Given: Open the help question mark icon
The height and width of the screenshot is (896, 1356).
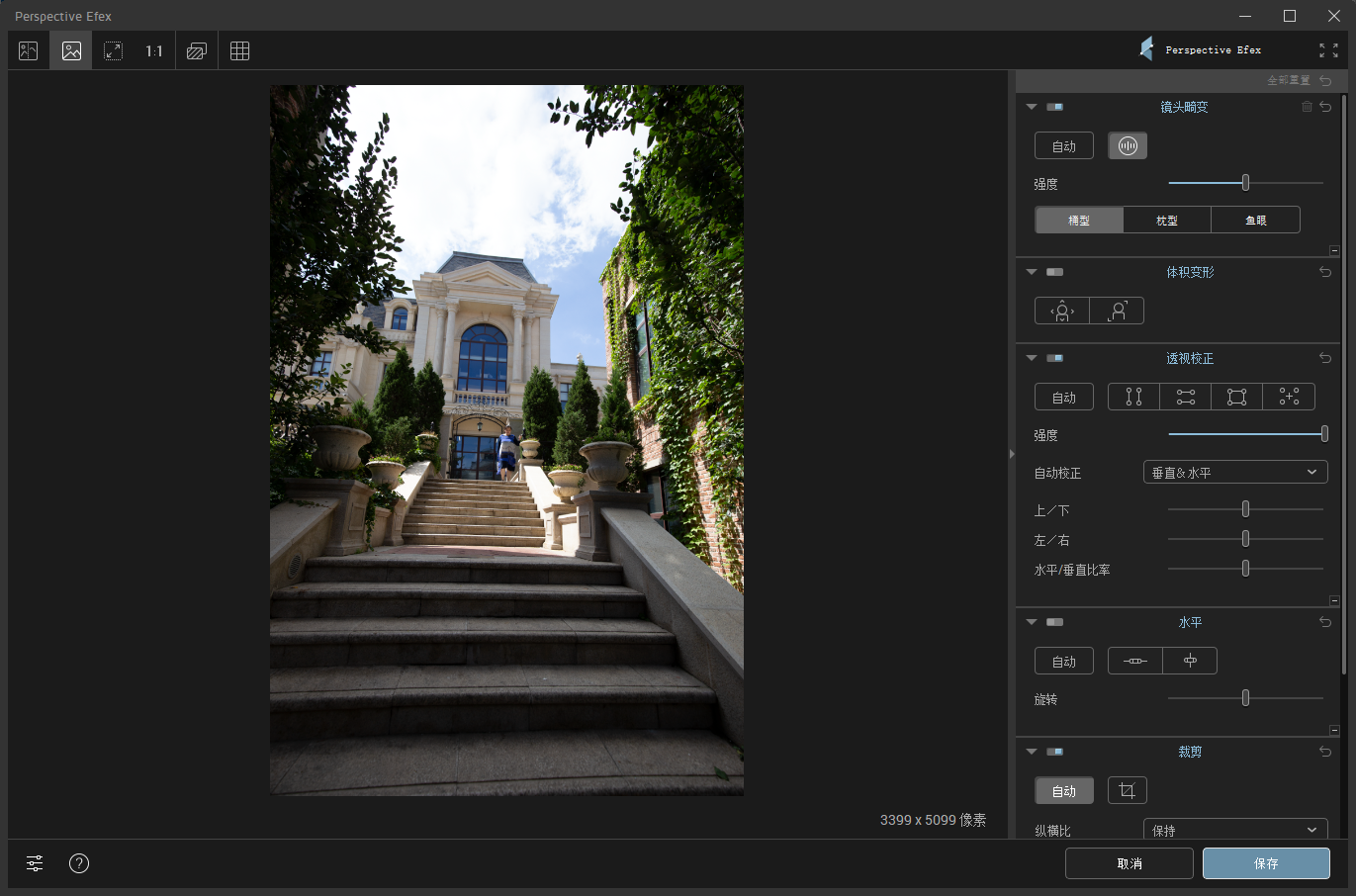Looking at the screenshot, I should (x=79, y=863).
